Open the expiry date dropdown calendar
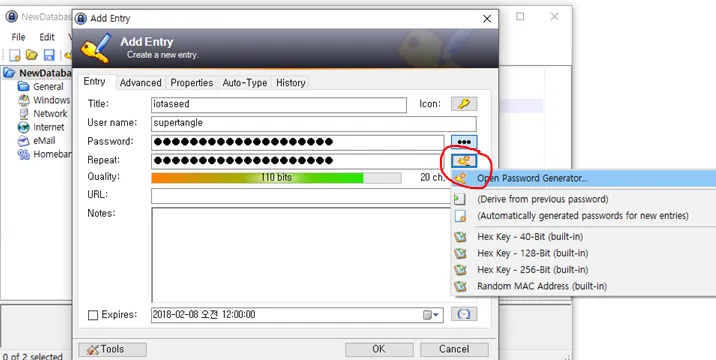Screen dimensions: 716x360 coord(431,315)
